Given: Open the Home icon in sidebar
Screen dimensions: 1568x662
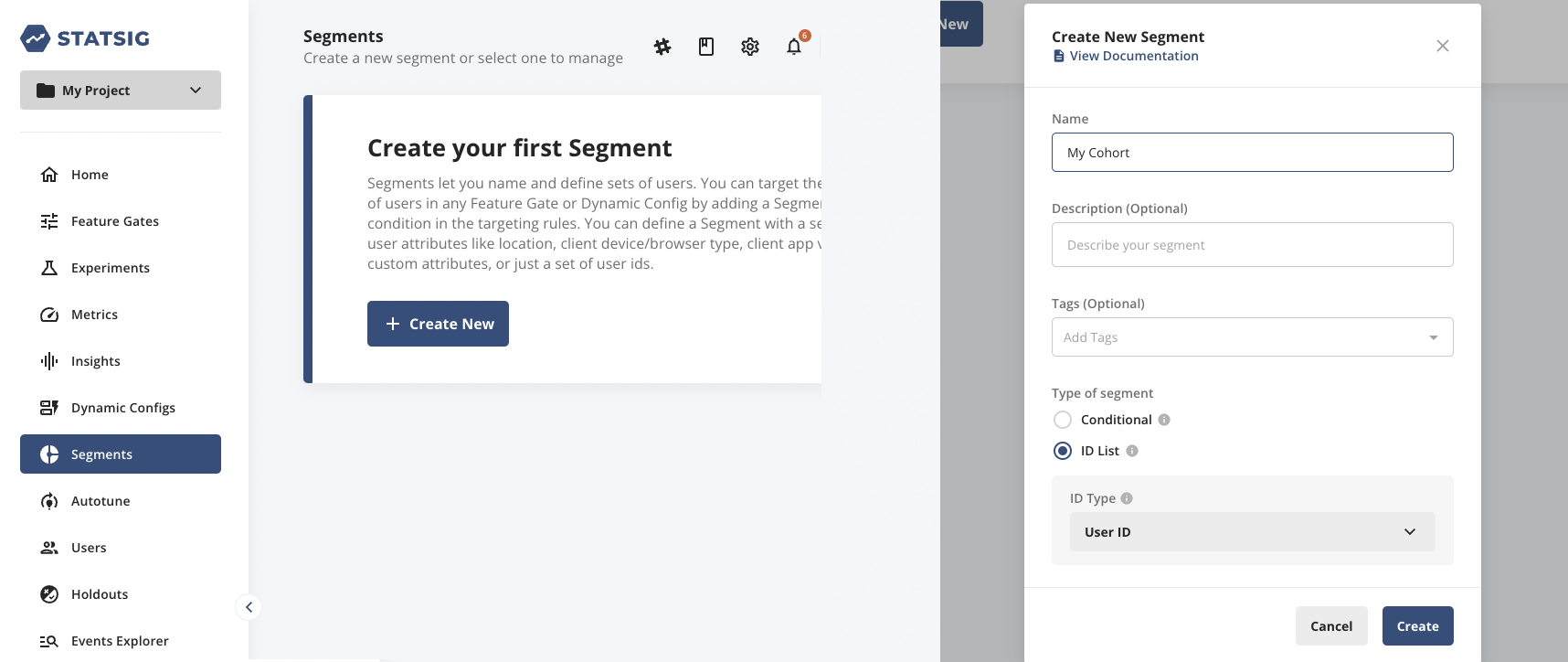Looking at the screenshot, I should [x=49, y=175].
